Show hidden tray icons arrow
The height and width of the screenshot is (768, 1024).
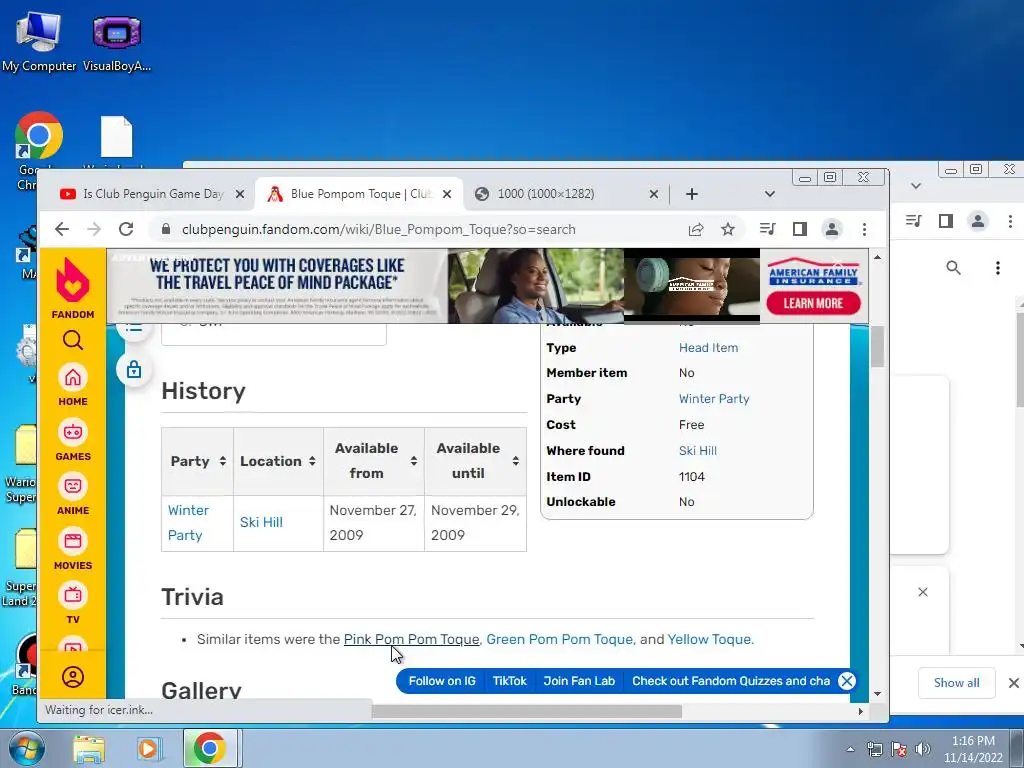click(x=850, y=749)
